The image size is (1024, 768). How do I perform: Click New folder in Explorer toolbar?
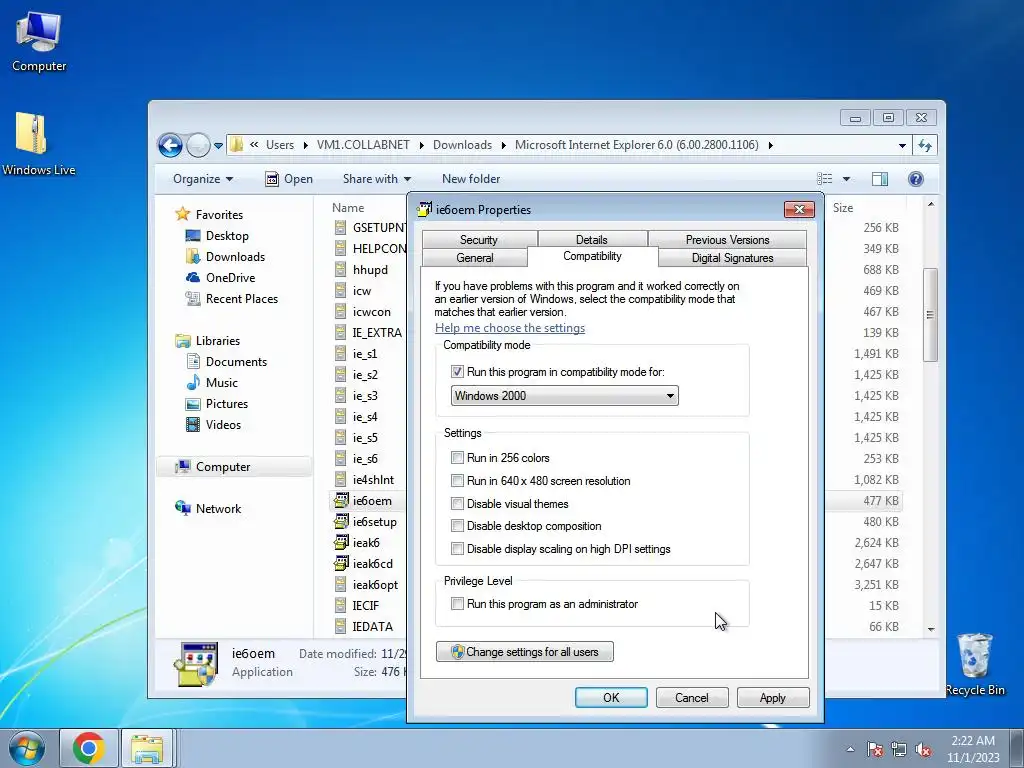[471, 179]
